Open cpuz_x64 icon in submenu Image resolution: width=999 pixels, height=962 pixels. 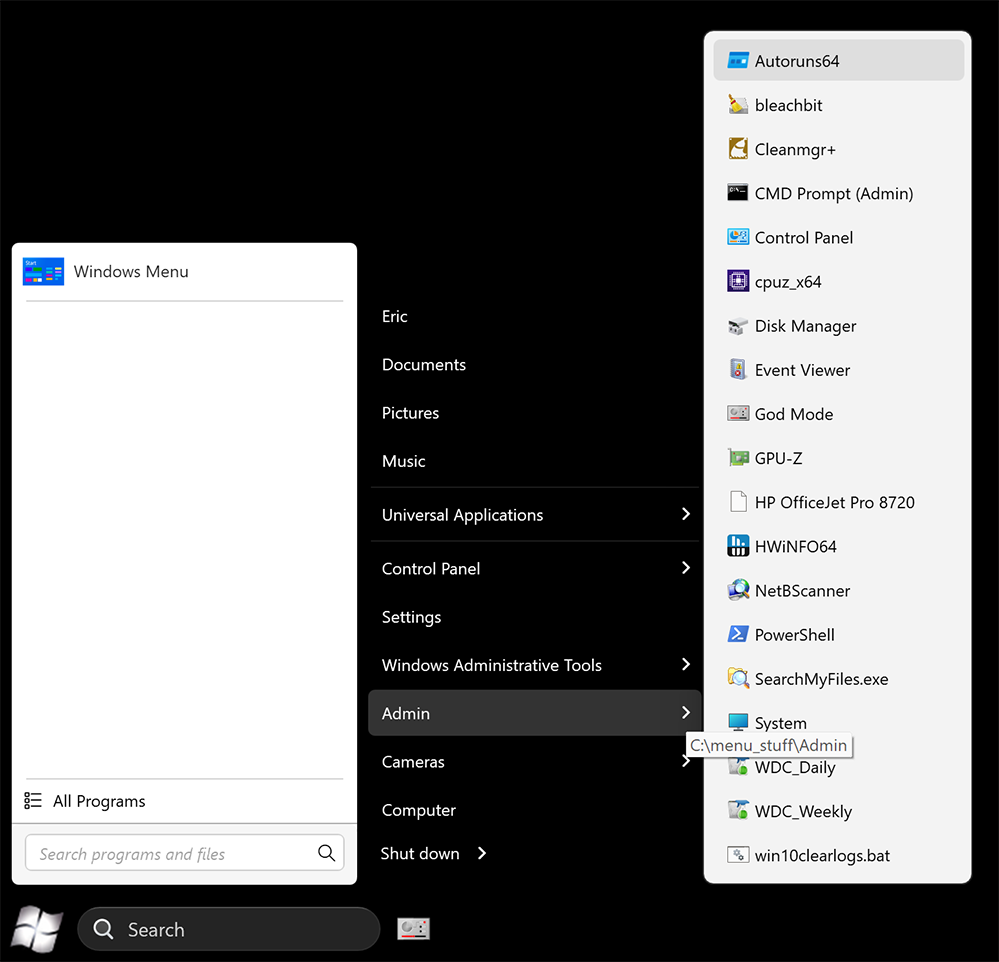point(738,281)
